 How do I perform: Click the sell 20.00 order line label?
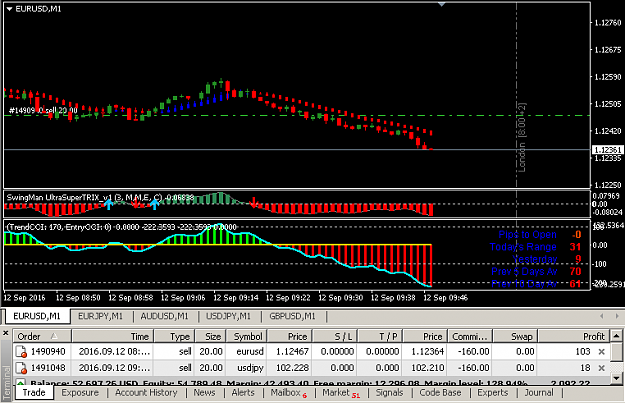pos(43,110)
